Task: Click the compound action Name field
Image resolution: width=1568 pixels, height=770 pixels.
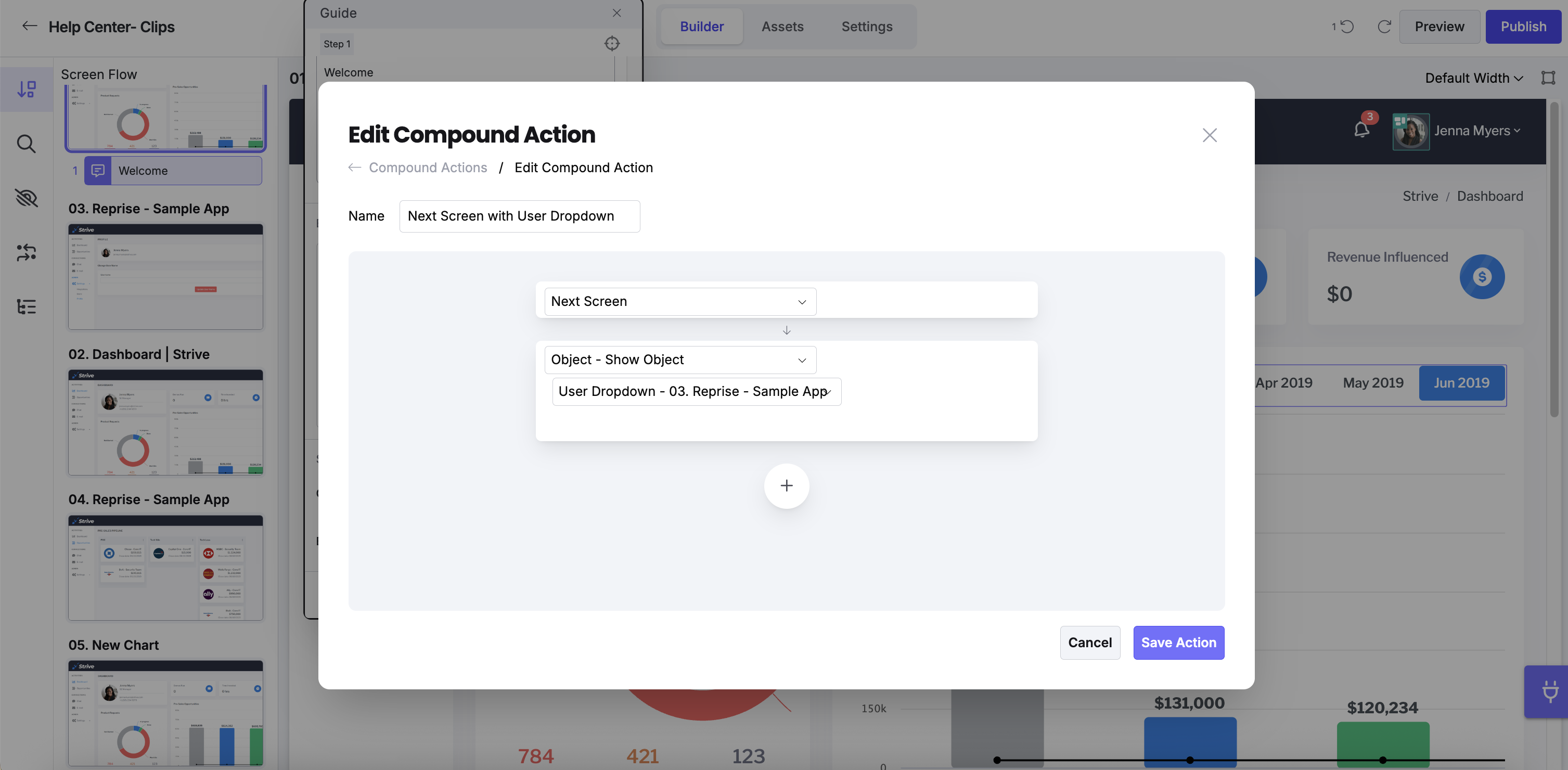Action: [x=519, y=216]
